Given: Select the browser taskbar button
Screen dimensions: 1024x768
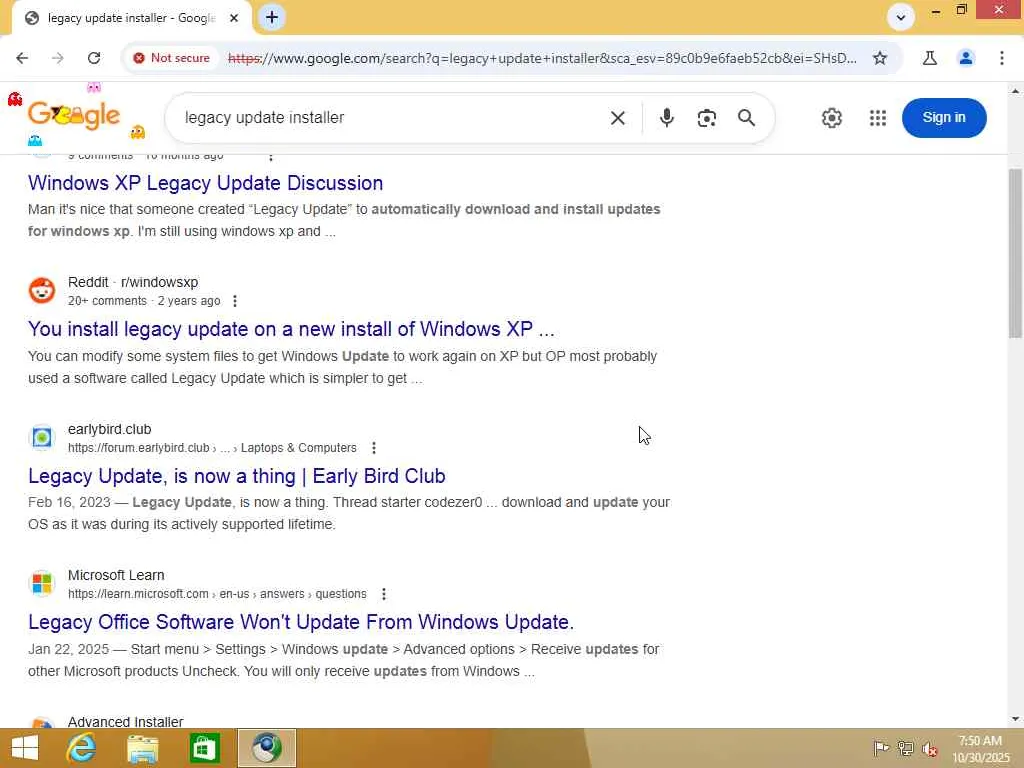Looking at the screenshot, I should click(x=266, y=748).
